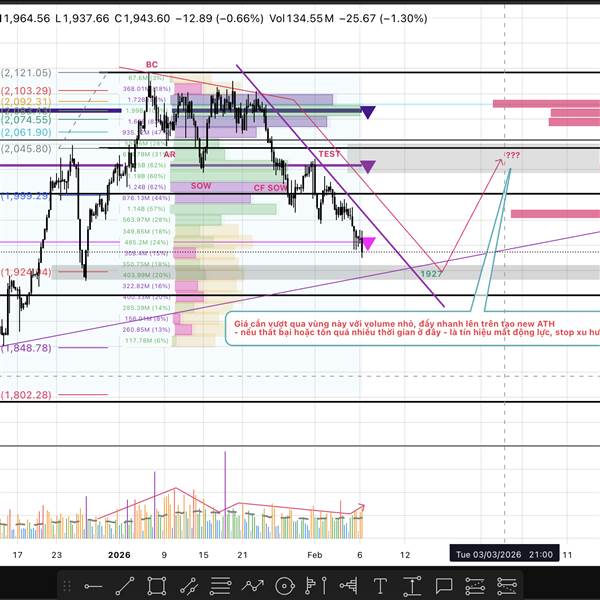600x600 pixels.
Task: Select the rectangle drawing tool
Action: tap(157, 586)
